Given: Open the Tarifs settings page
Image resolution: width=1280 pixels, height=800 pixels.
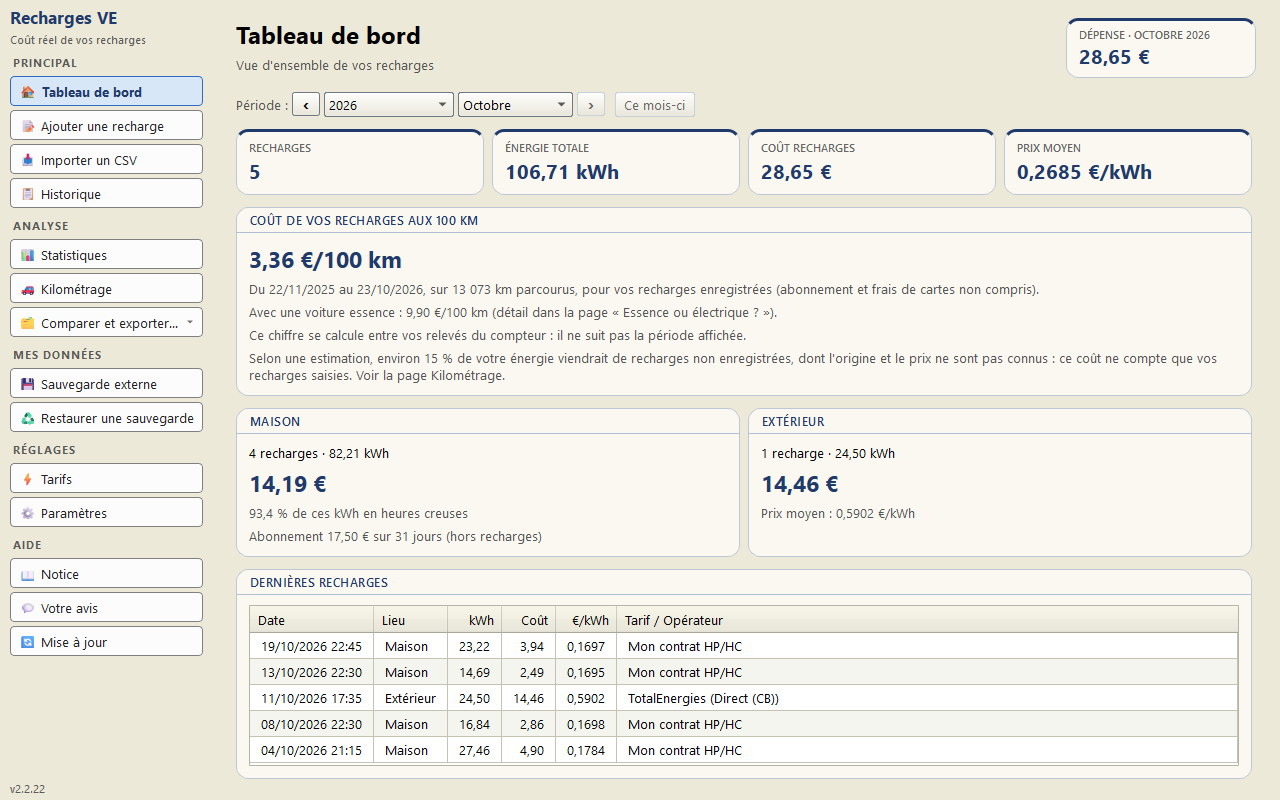Looking at the screenshot, I should 106,479.
